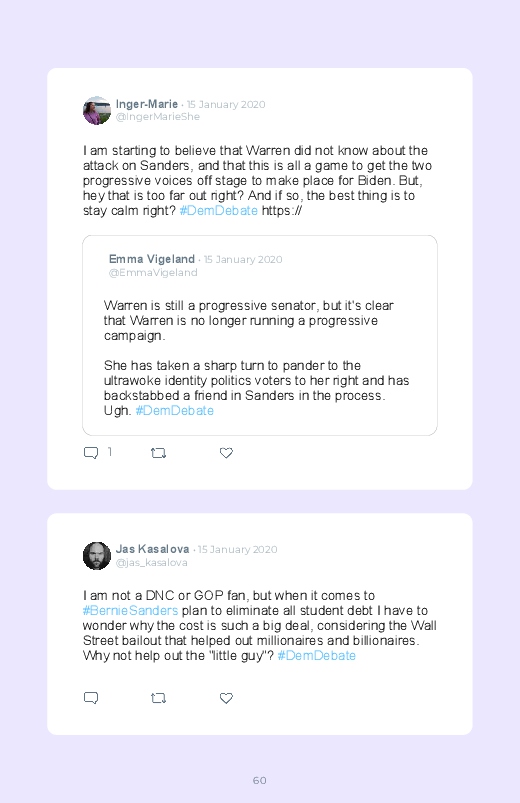Viewport: 520px width, 803px height.
Task: Click the Jas Kasalova display name
Action: pos(153,549)
